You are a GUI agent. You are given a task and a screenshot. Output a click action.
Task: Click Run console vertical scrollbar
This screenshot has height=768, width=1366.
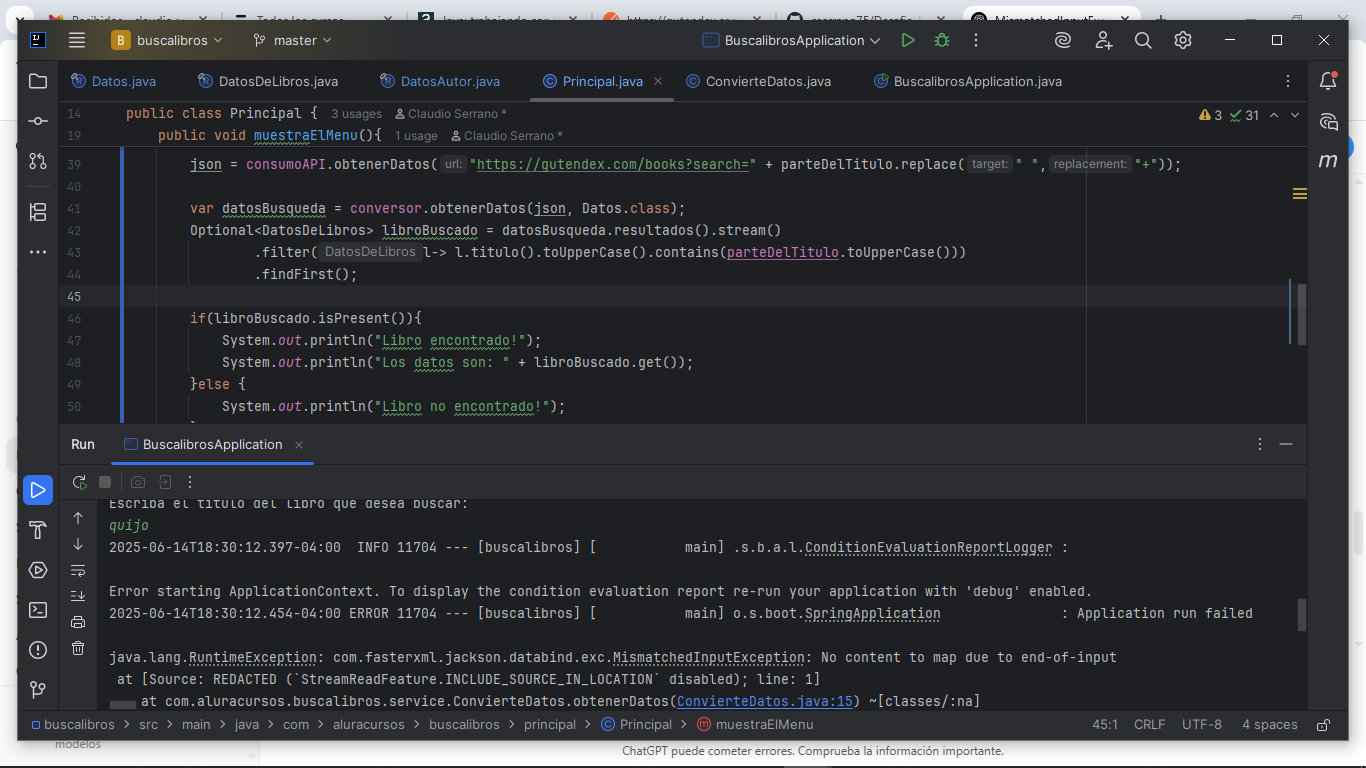(x=1301, y=615)
